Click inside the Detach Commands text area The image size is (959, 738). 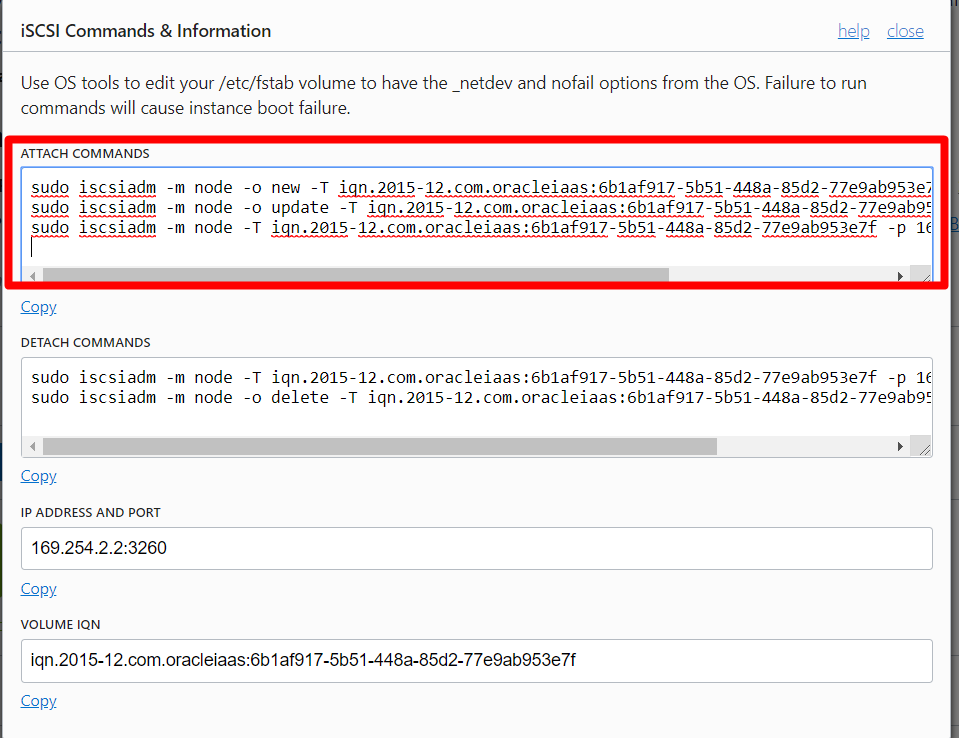coord(476,407)
